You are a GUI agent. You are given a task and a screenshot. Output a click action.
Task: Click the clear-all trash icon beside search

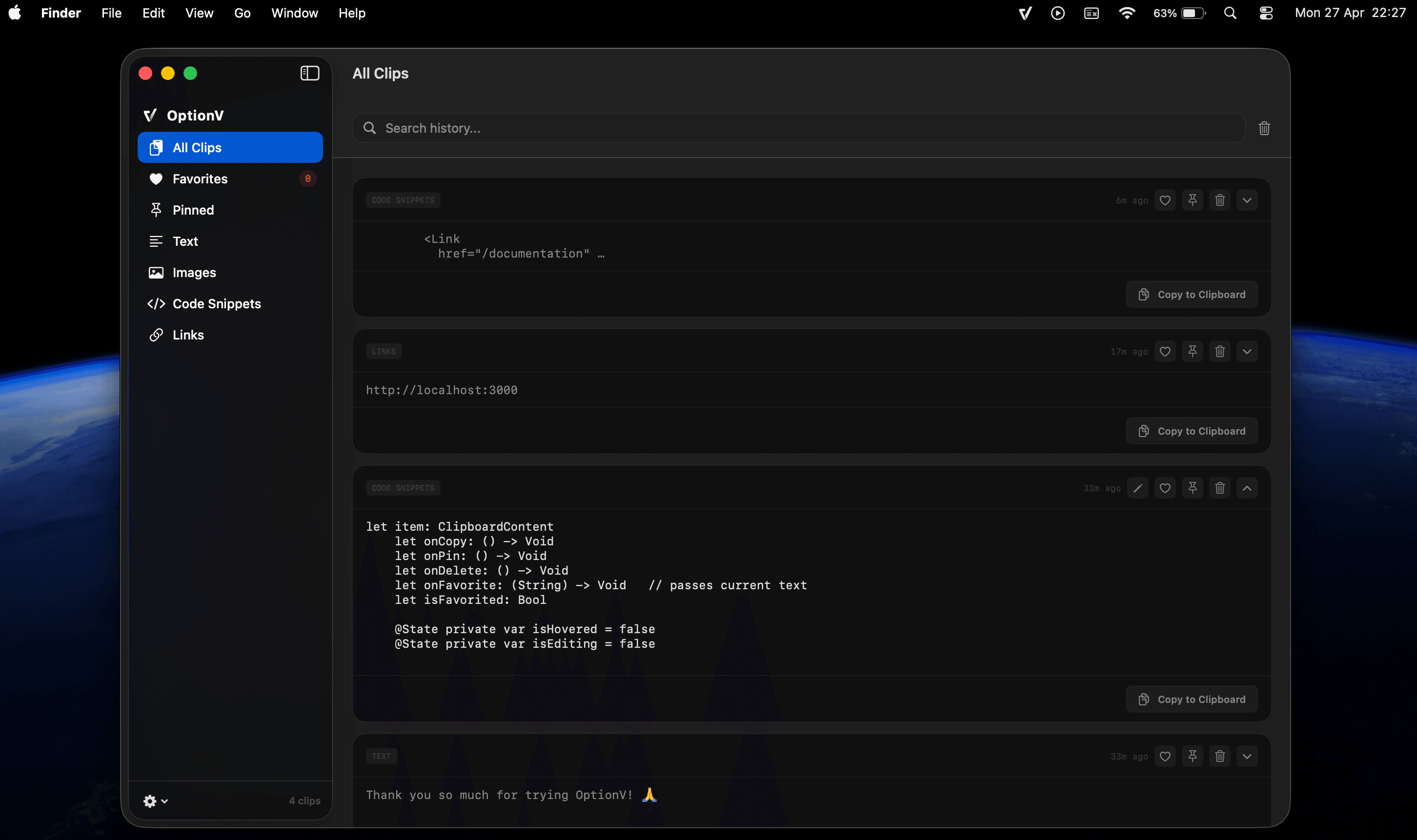point(1264,128)
